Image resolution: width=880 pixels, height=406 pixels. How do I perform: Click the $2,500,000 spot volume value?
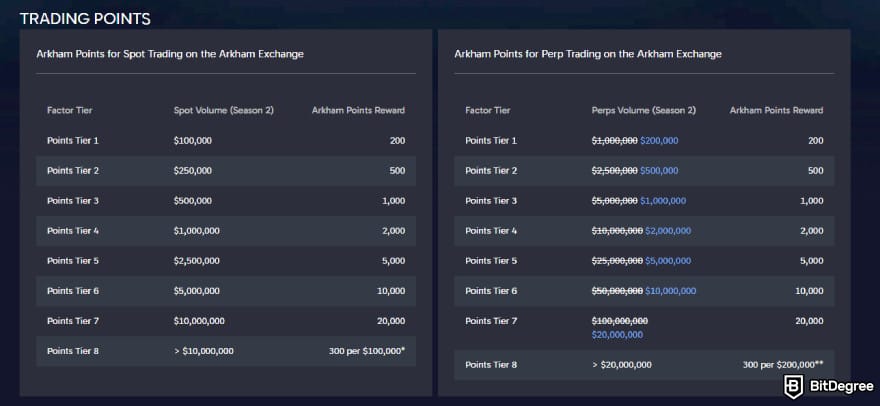pos(197,261)
